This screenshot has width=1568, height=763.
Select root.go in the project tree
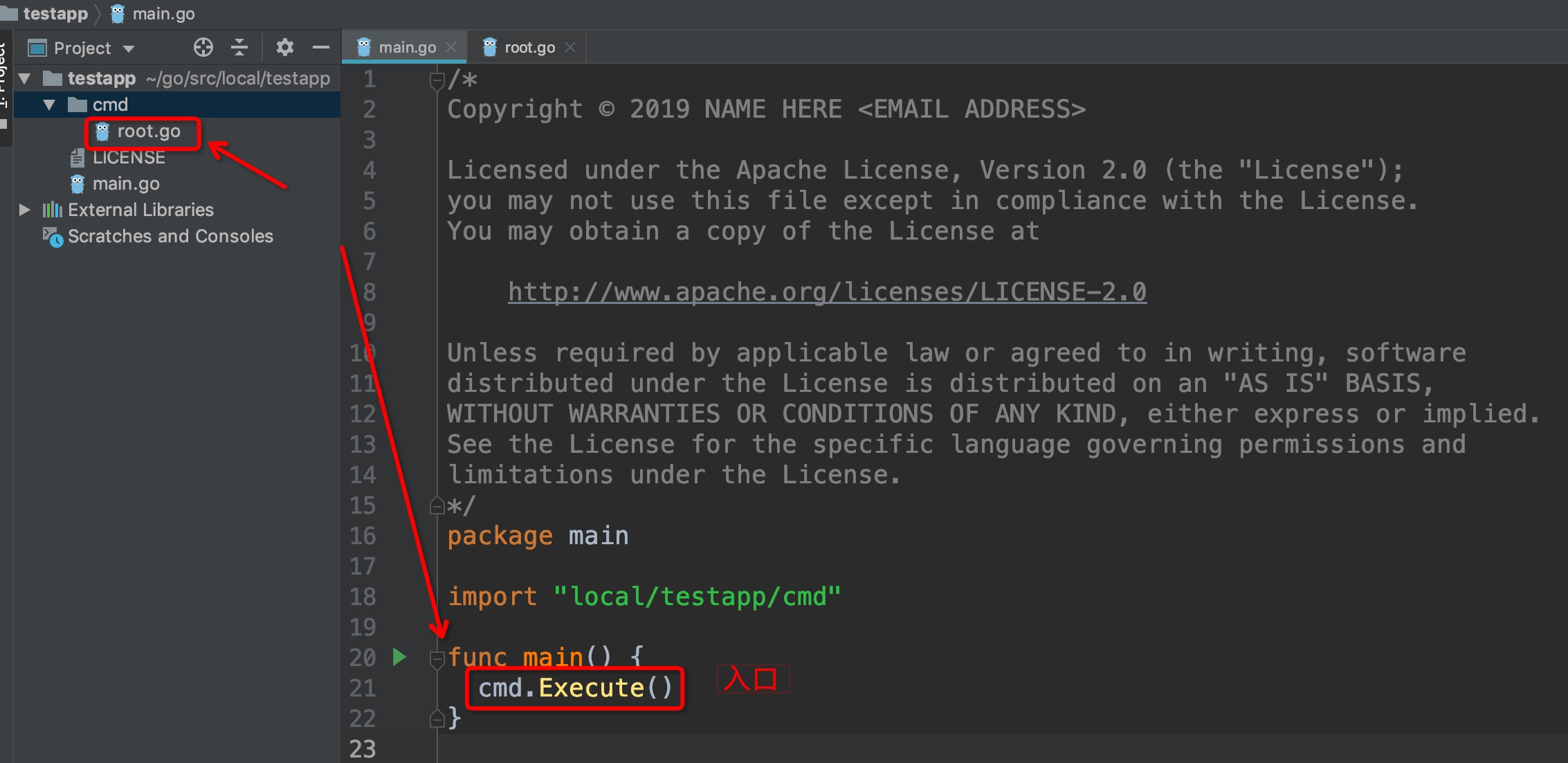(x=148, y=132)
